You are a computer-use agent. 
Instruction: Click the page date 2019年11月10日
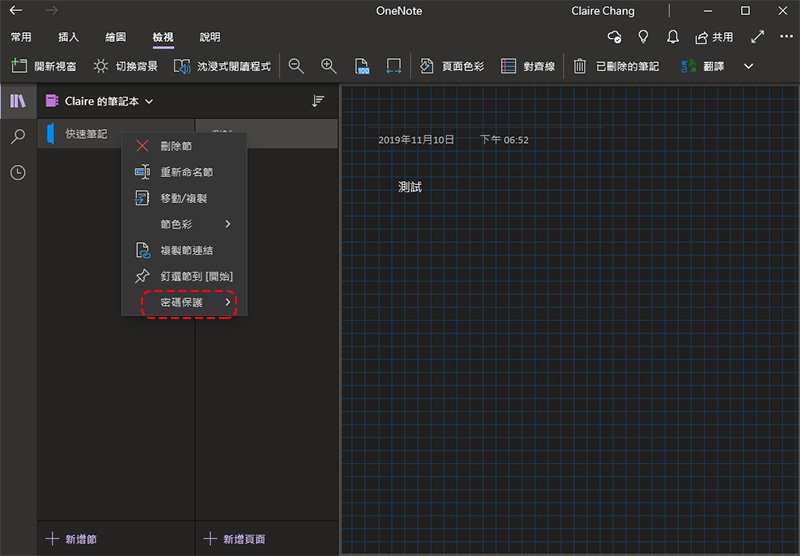(416, 140)
